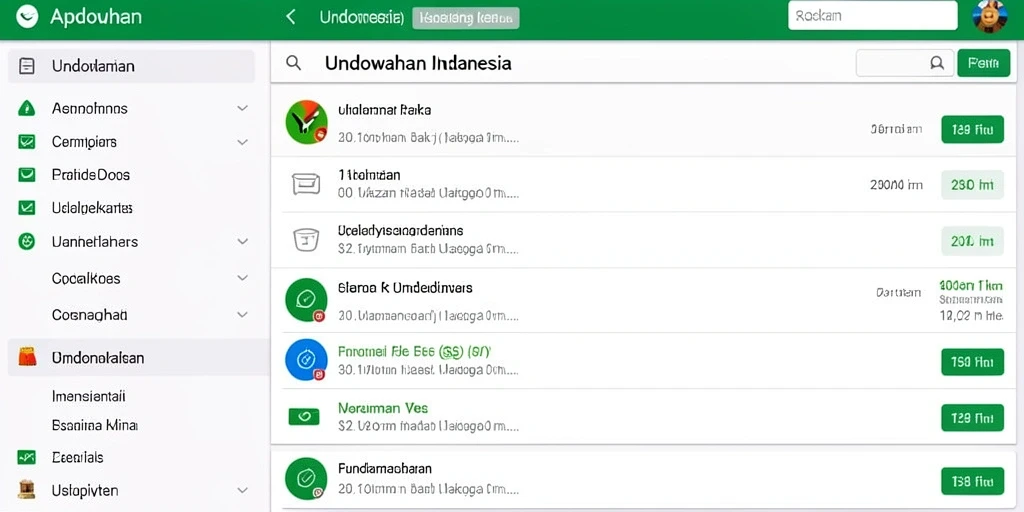The height and width of the screenshot is (512, 1024).
Task: Open the Imensiantaii sub-item
Action: (88, 396)
